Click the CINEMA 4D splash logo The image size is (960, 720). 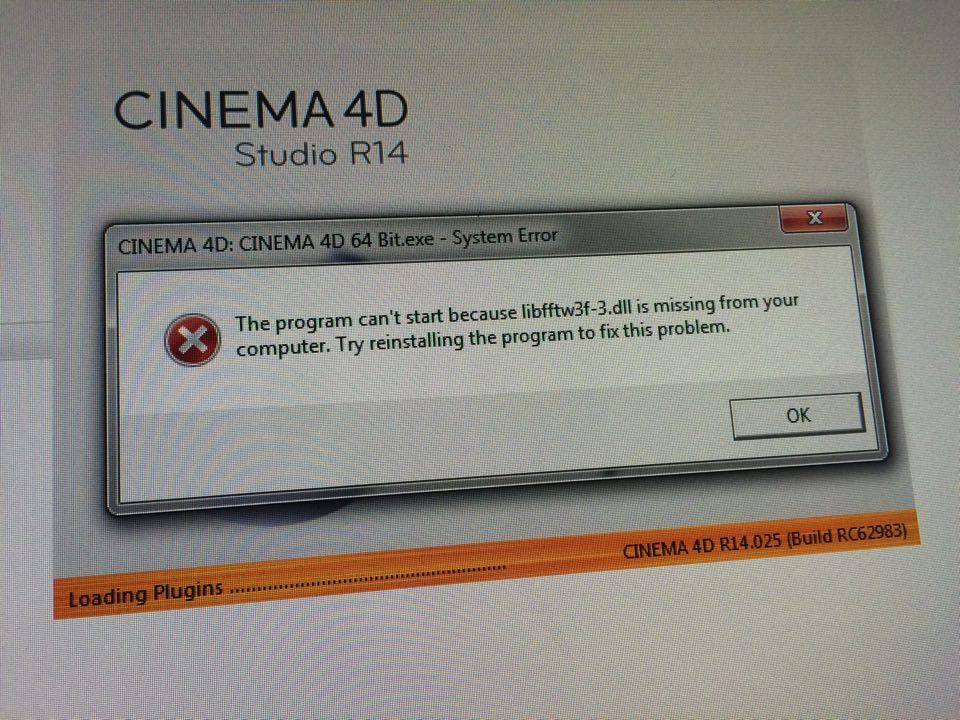coord(260,110)
